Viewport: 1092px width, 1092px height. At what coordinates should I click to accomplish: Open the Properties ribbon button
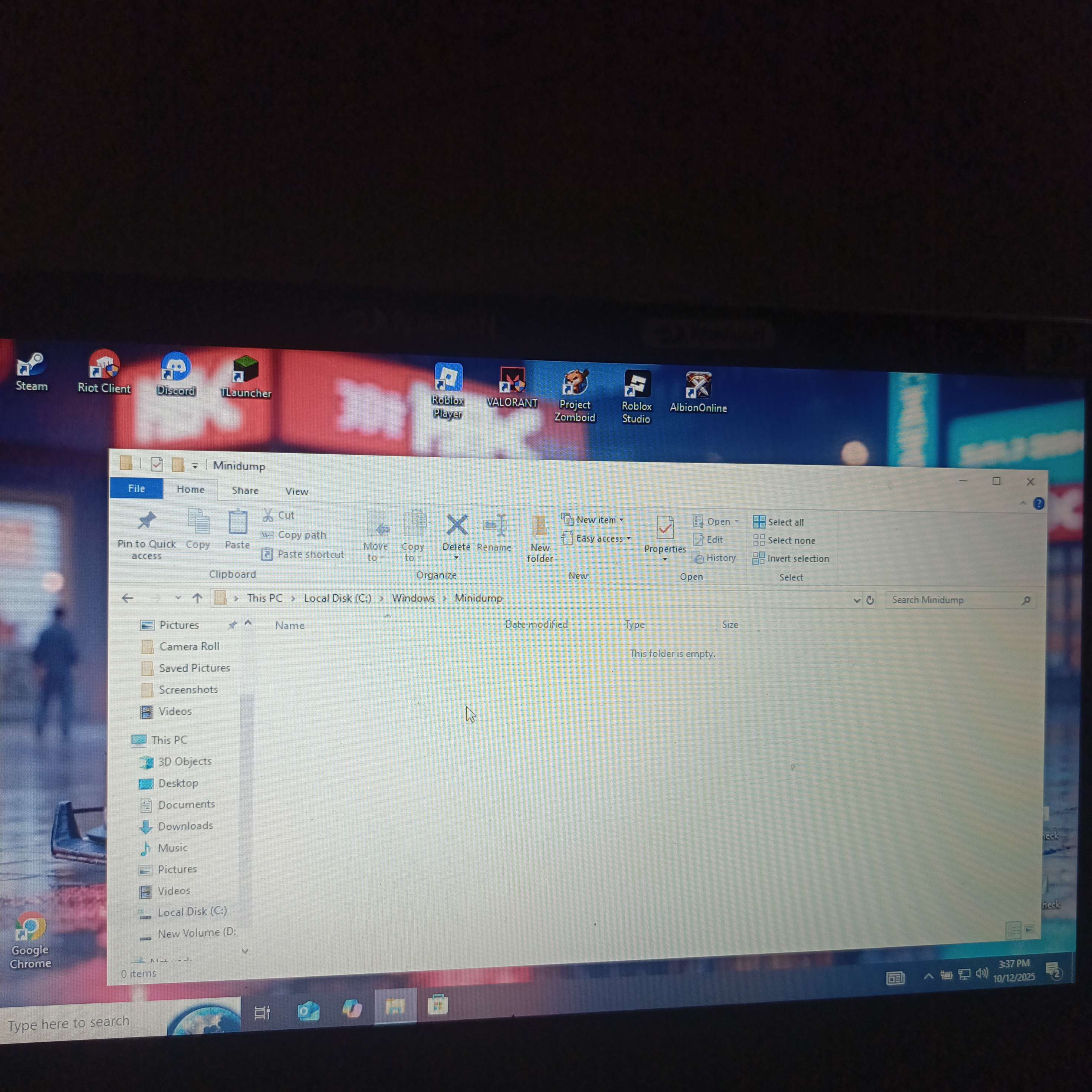(665, 528)
